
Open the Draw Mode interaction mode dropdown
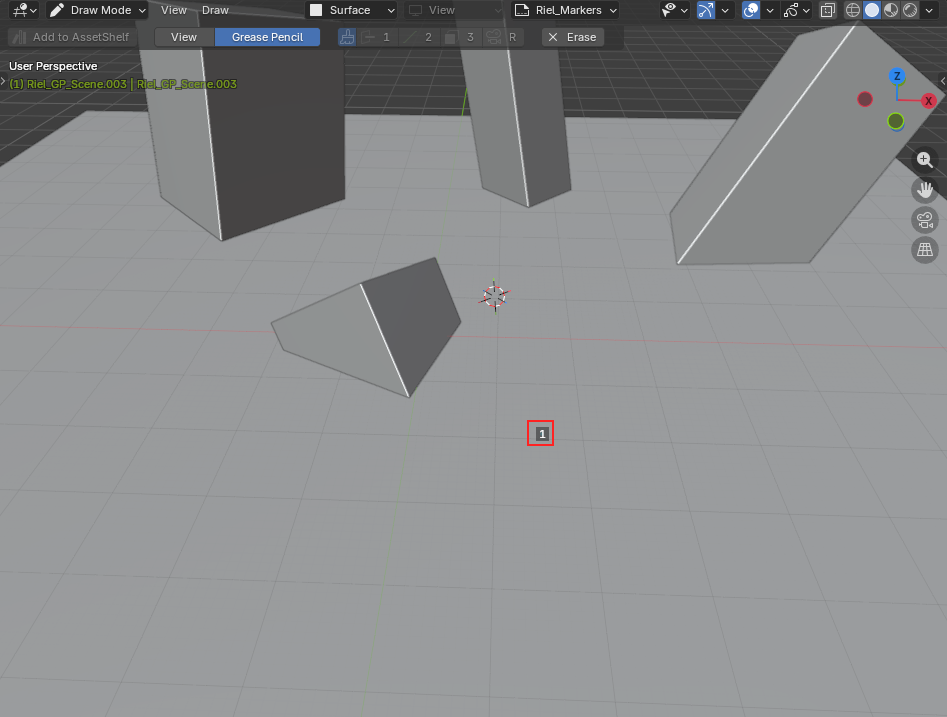pos(98,10)
